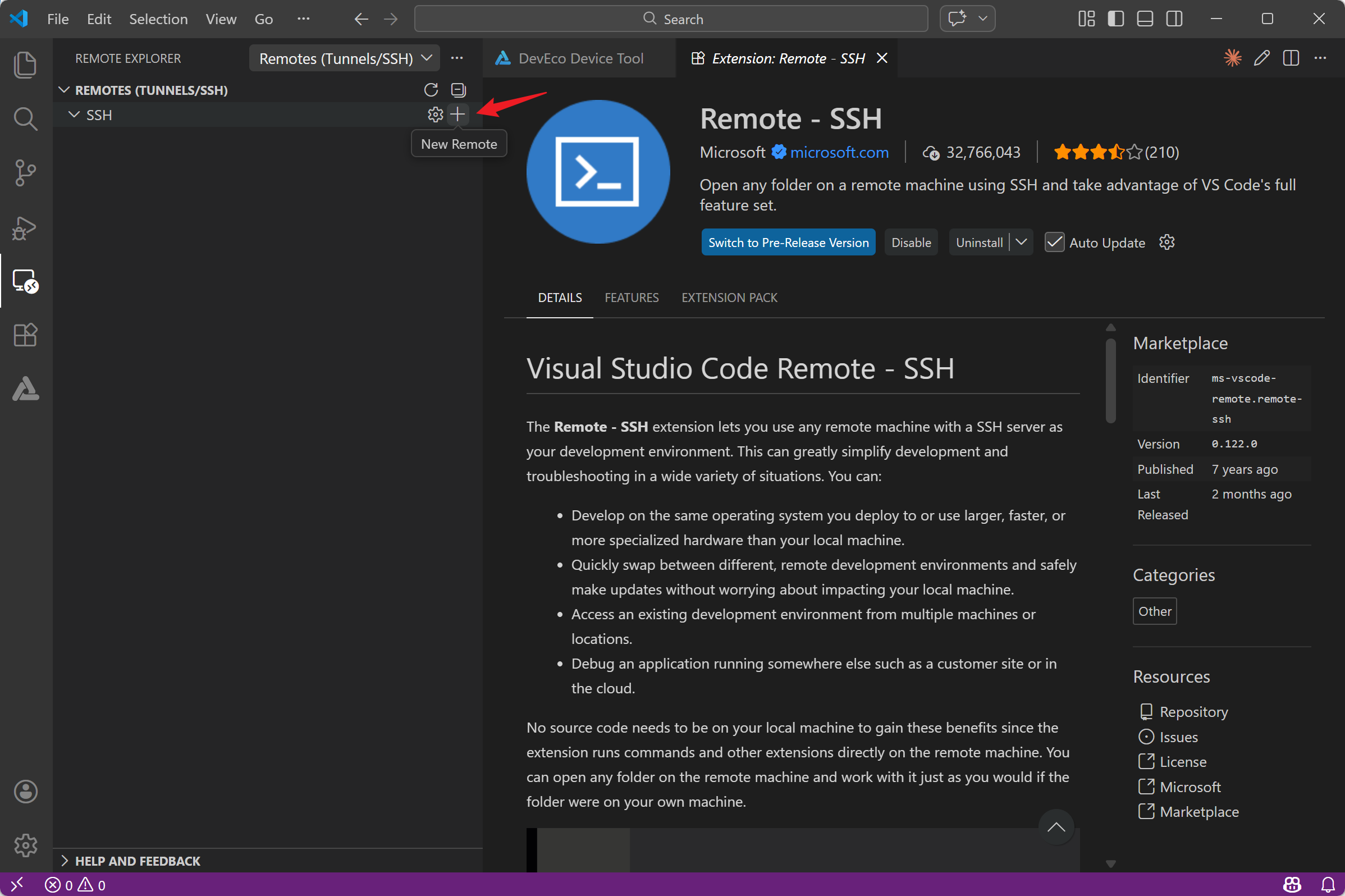The image size is (1345, 896).
Task: Click star rating (210) reviews
Action: pyautogui.click(x=1116, y=152)
